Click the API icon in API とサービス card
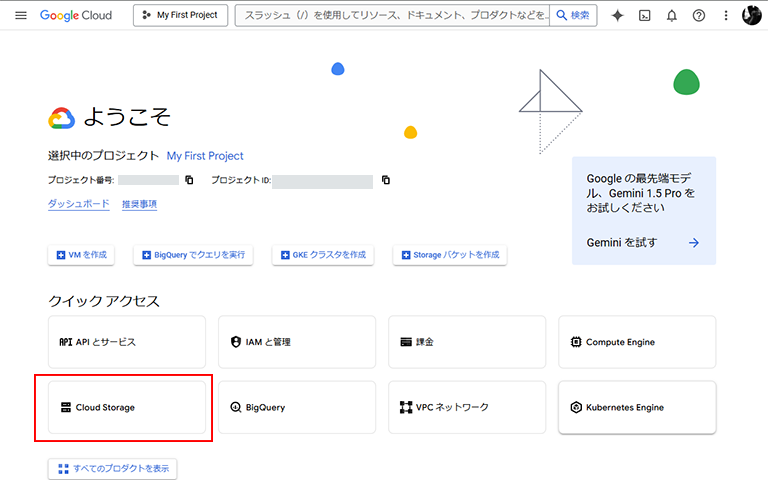768x480 pixels. [x=66, y=342]
